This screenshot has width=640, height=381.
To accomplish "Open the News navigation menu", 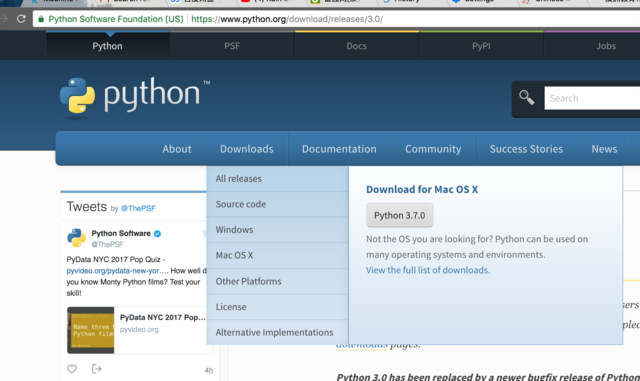I will click(604, 149).
